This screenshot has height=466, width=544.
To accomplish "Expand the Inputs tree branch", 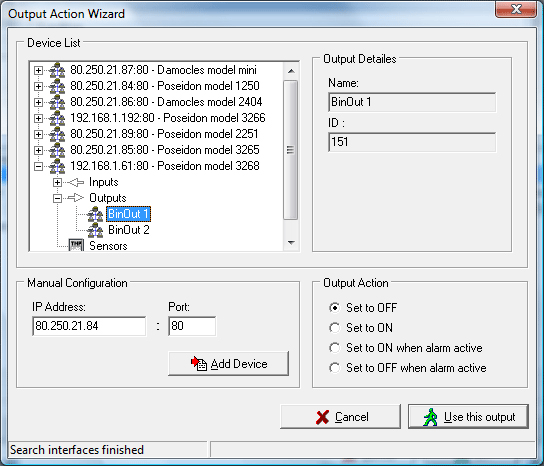I will click(58, 182).
